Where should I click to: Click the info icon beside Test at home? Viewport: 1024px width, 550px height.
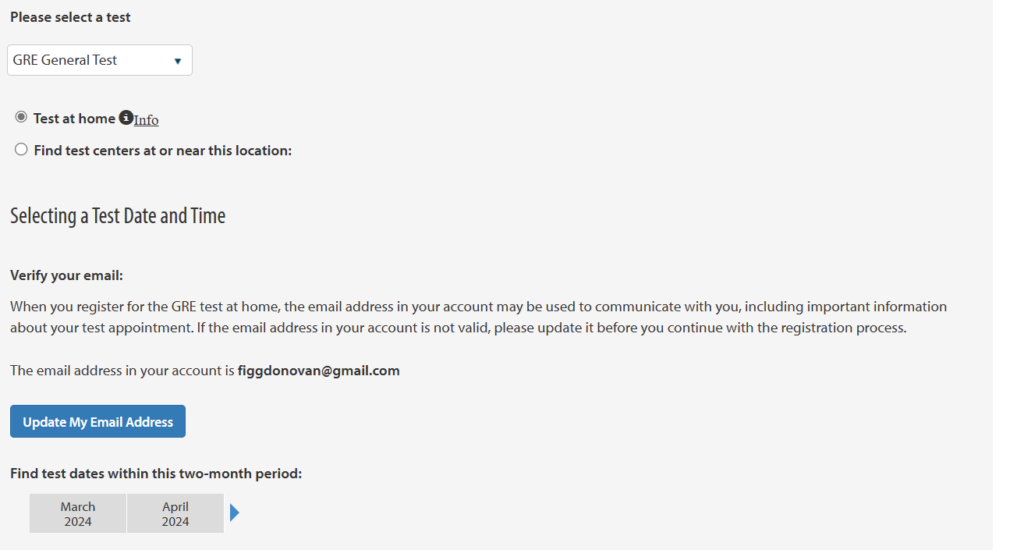click(x=126, y=118)
